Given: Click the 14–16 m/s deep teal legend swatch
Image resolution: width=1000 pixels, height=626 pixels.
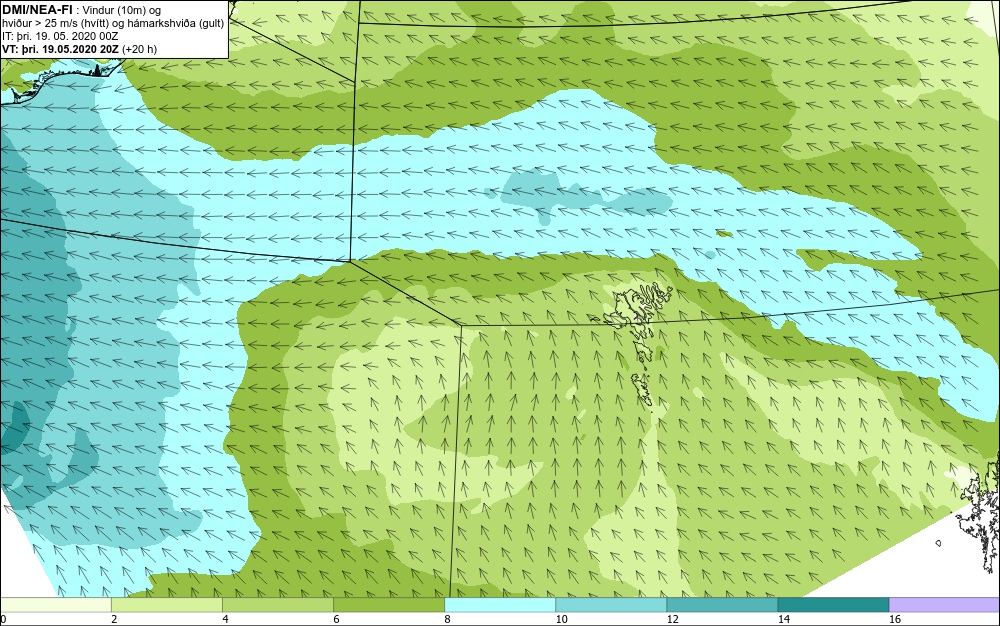Looking at the screenshot, I should point(833,605).
